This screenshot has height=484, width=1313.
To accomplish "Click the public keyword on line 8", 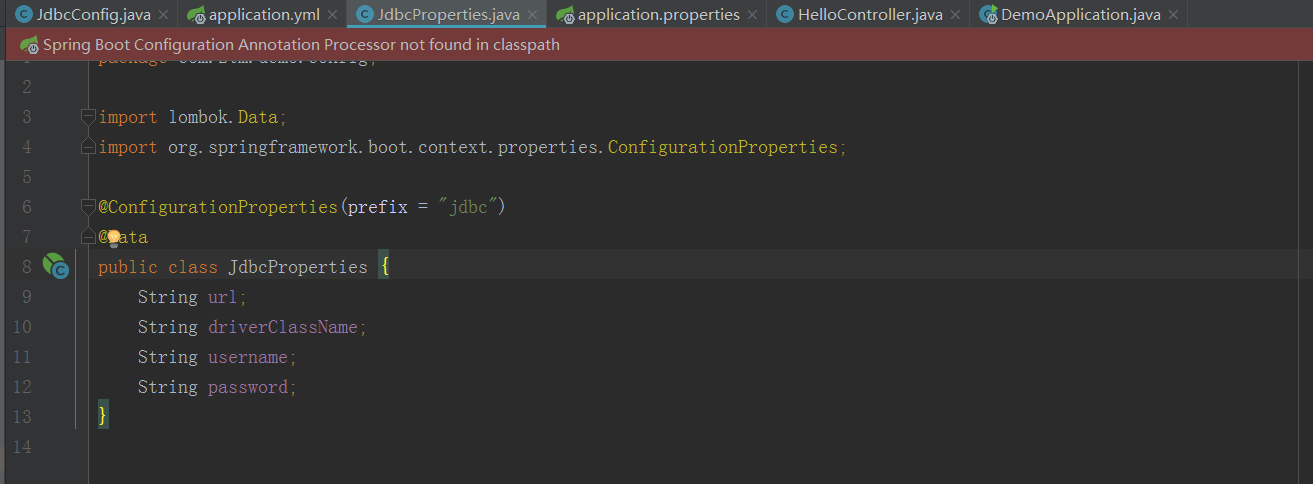I will 127,267.
